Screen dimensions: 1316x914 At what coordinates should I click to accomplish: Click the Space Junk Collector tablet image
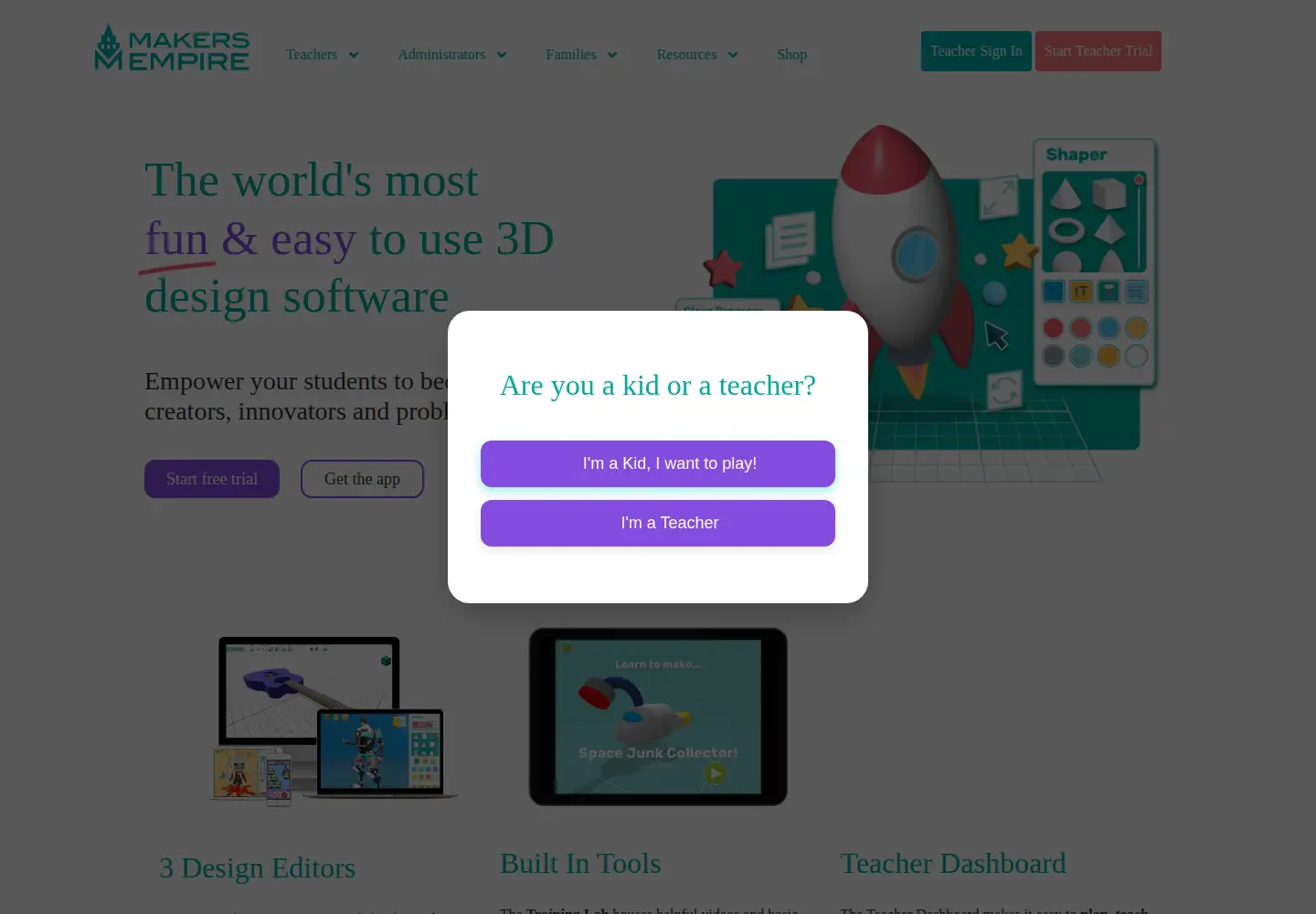point(658,717)
